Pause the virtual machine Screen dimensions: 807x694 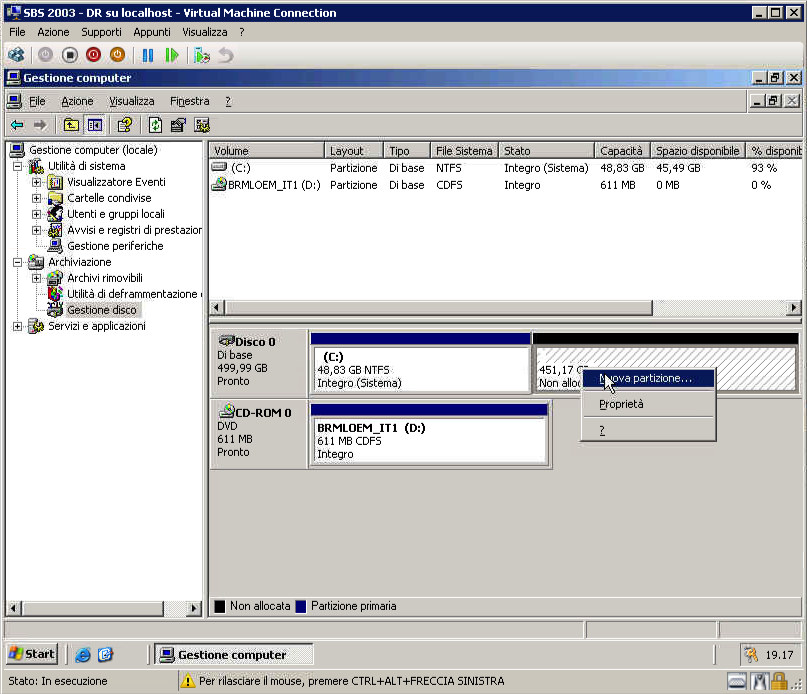148,55
